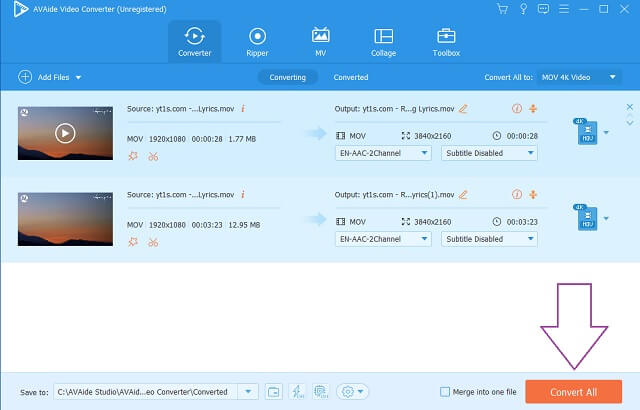Expand format arrow beside first file's 4K icon
Viewport: 640px width, 410px height.
[x=606, y=132]
